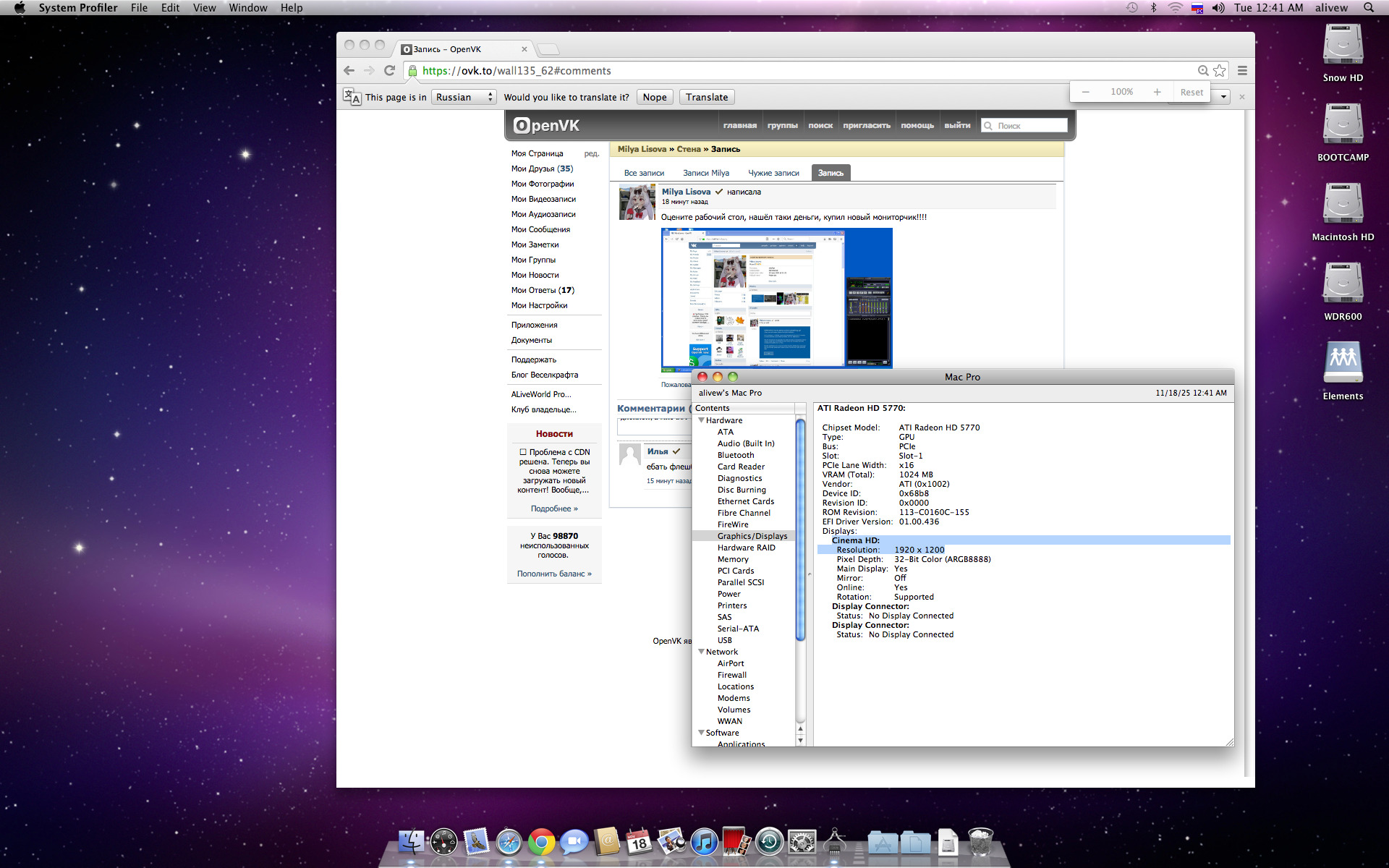Click Пополнить баланс link

[553, 574]
